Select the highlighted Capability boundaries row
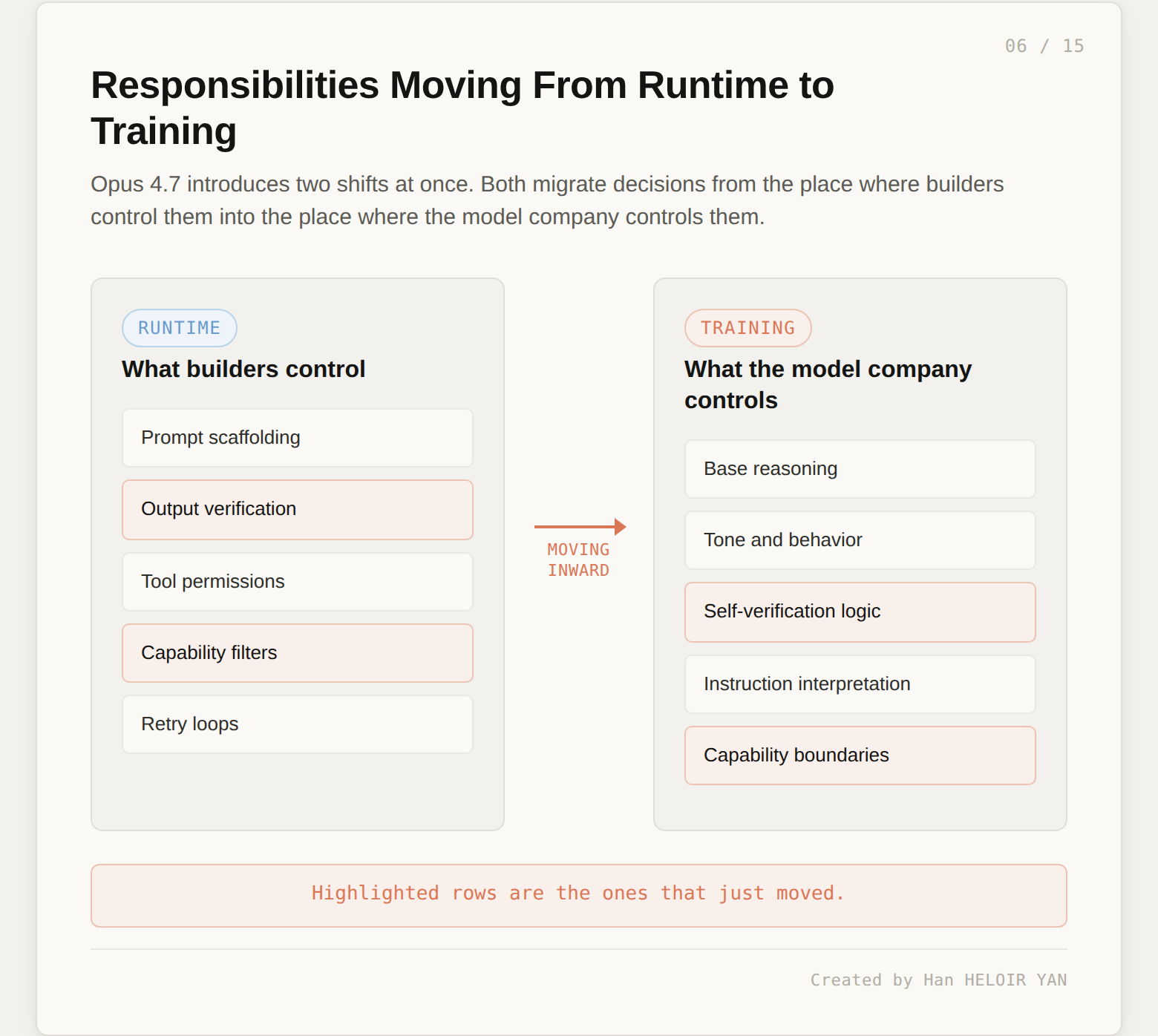Image resolution: width=1158 pixels, height=1036 pixels. pos(860,755)
